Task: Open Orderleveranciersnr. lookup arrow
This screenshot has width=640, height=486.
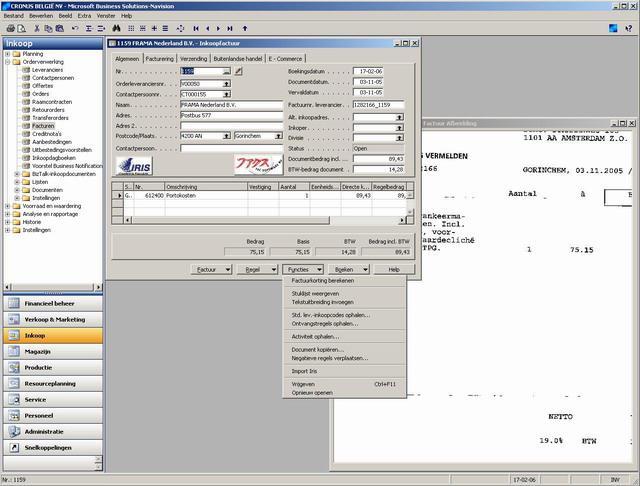Action: (227, 84)
